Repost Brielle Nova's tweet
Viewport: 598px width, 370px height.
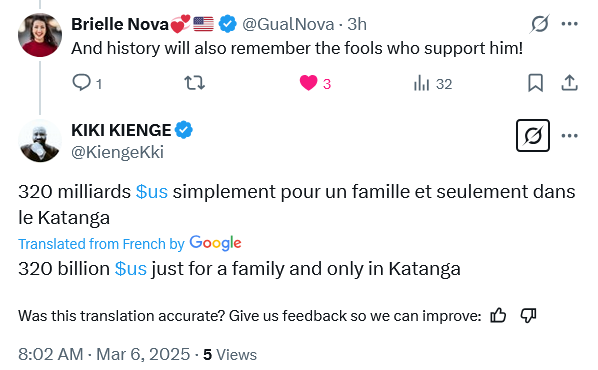[195, 83]
